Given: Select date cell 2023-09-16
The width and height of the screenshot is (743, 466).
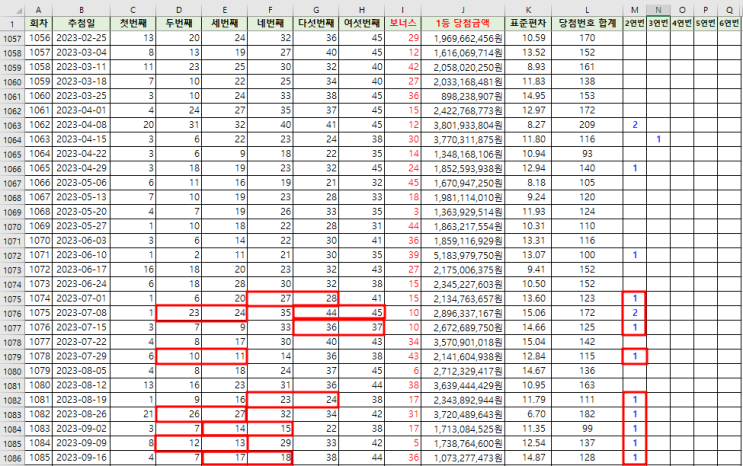Looking at the screenshot, I should pos(82,457).
